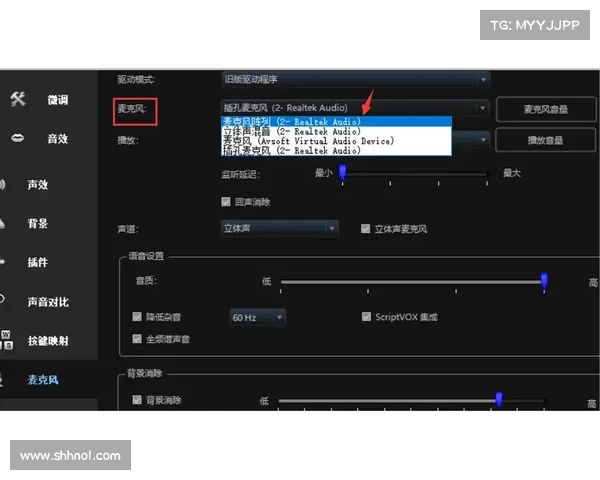Viewport: 600px width, 480px height.
Task: Select 插孔麦克风 (2- Realtek Audio) list option
Action: (336, 150)
